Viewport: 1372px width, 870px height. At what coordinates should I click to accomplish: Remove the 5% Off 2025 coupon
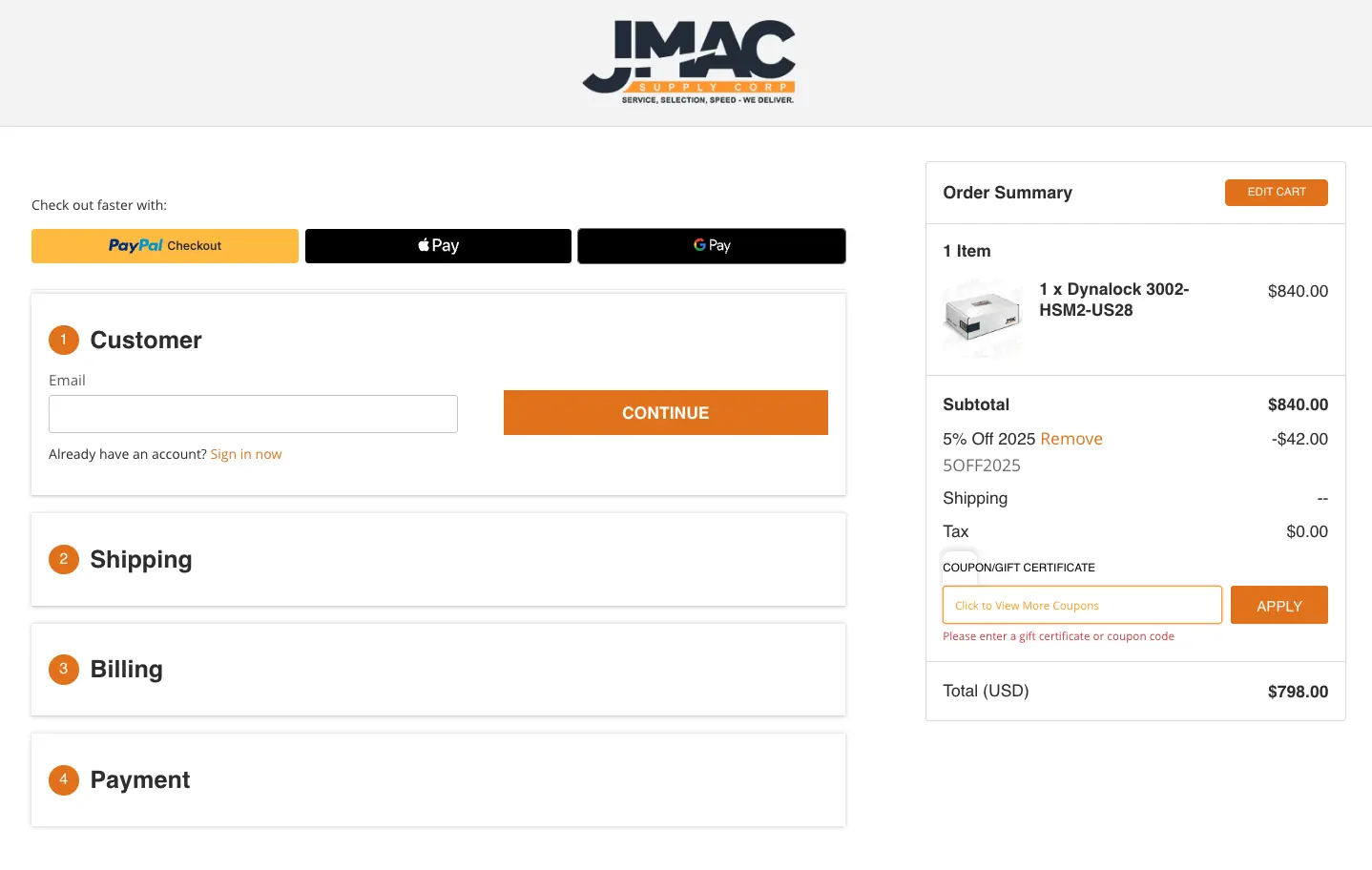[x=1071, y=439]
